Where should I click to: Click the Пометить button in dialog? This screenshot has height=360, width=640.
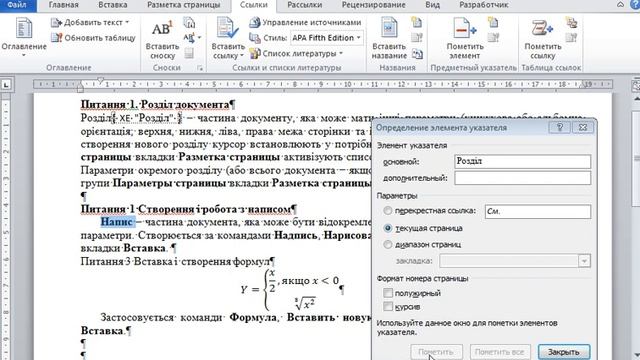pos(436,351)
